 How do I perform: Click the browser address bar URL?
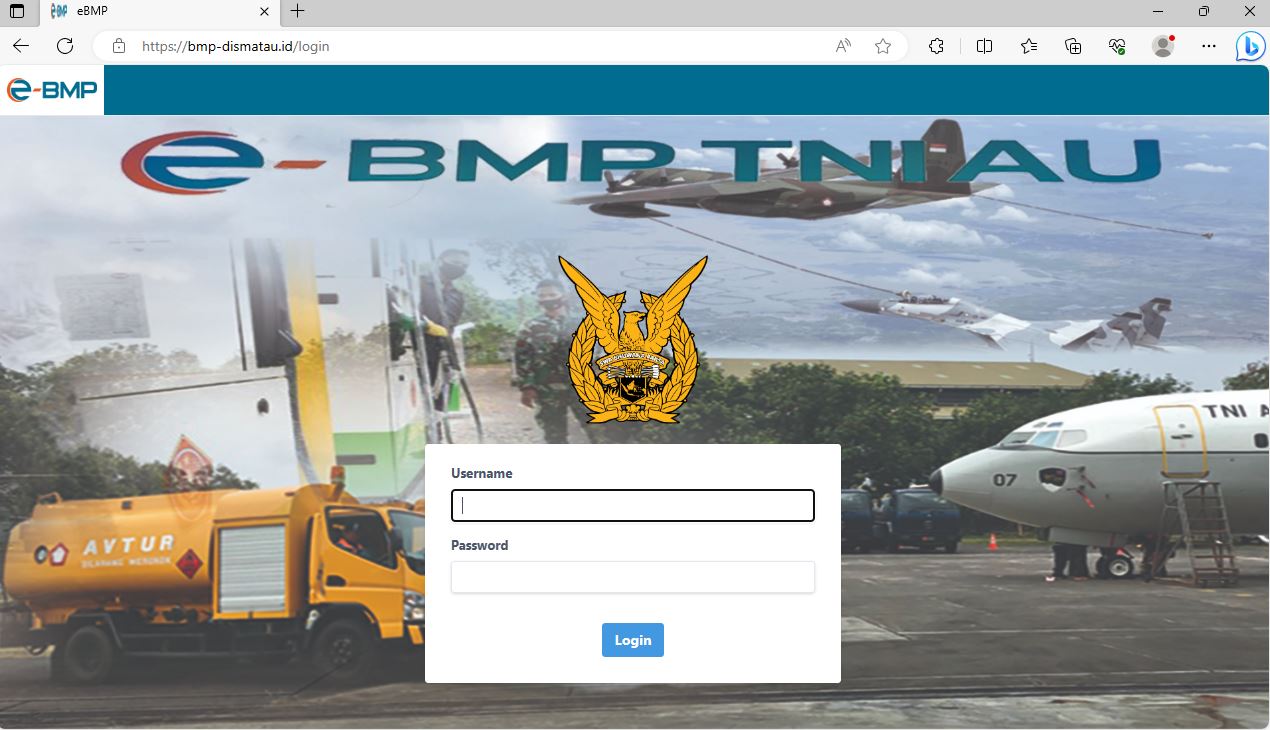coord(235,46)
